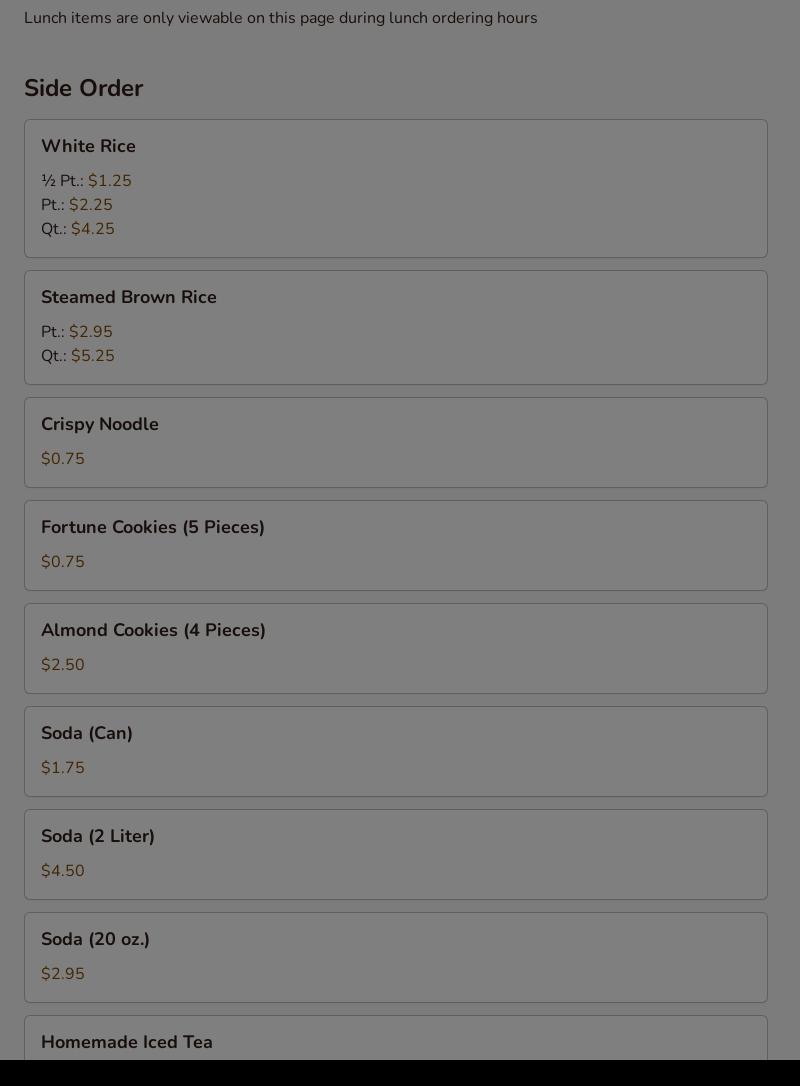Open Almond Cookies (4 Pieces) item

click(395, 648)
